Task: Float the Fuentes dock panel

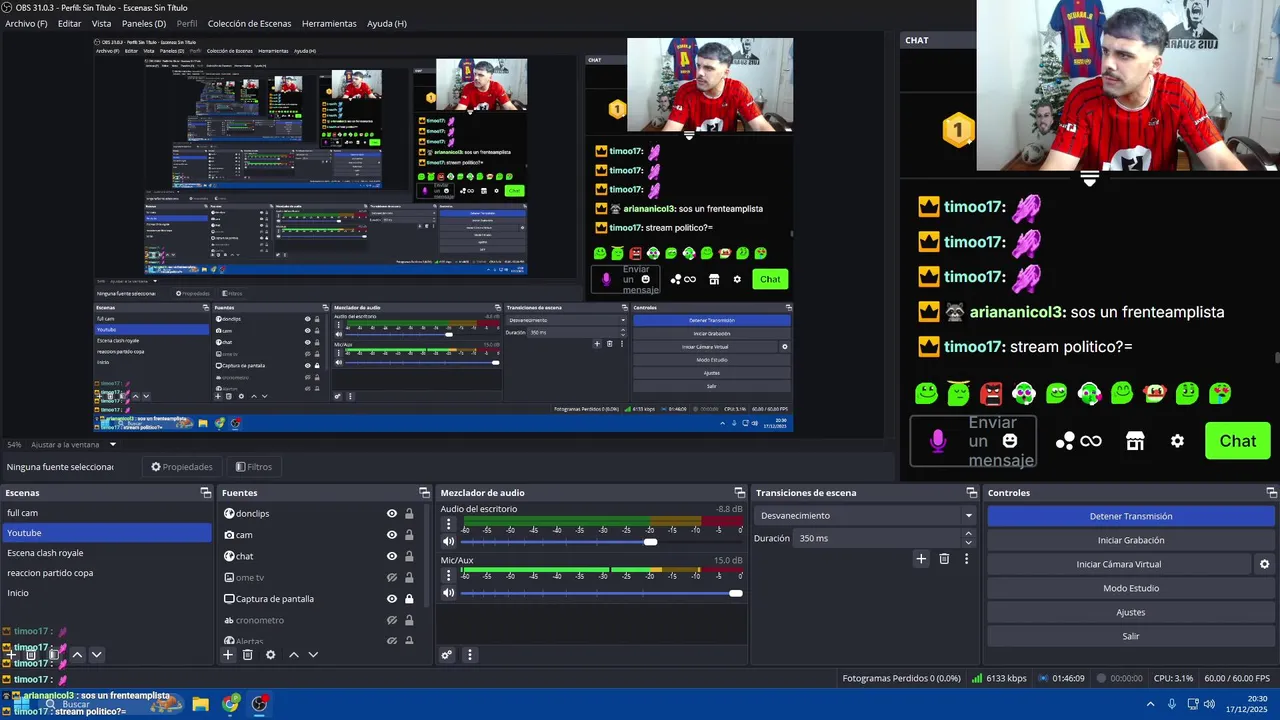Action: pos(424,493)
